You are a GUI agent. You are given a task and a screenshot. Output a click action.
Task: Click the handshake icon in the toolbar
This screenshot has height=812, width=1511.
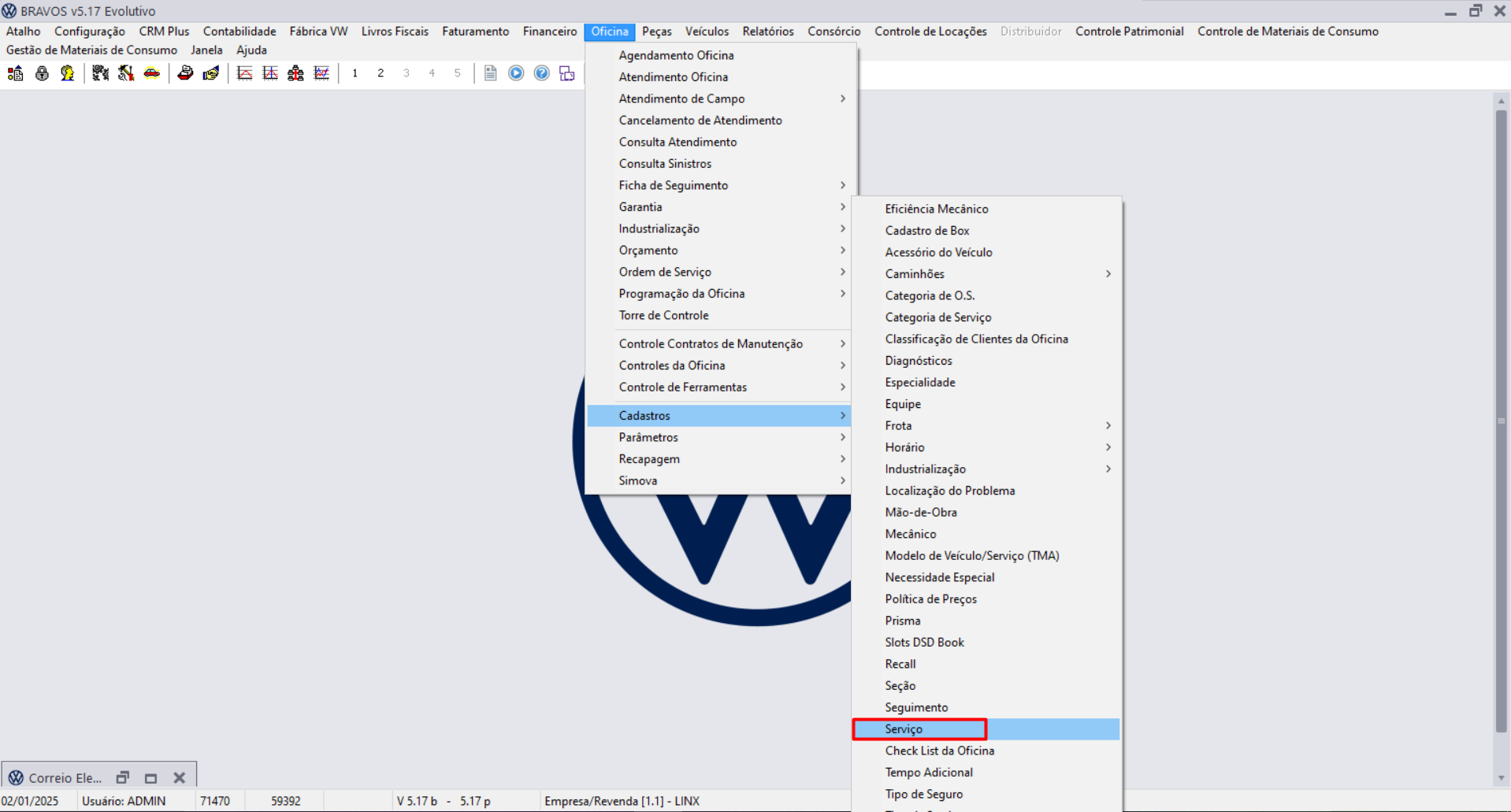click(x=211, y=73)
